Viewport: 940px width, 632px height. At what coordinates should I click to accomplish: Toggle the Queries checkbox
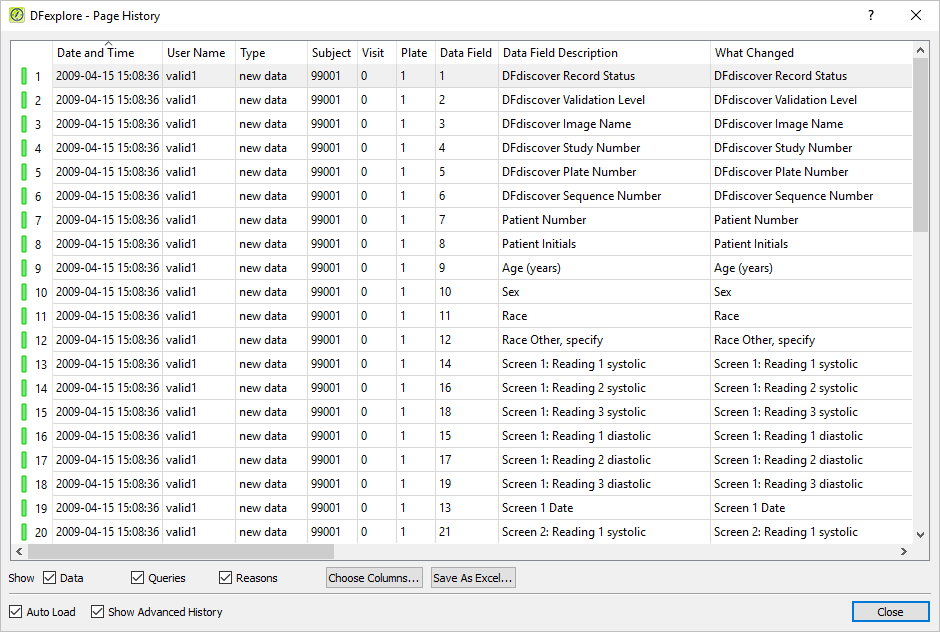pos(137,578)
